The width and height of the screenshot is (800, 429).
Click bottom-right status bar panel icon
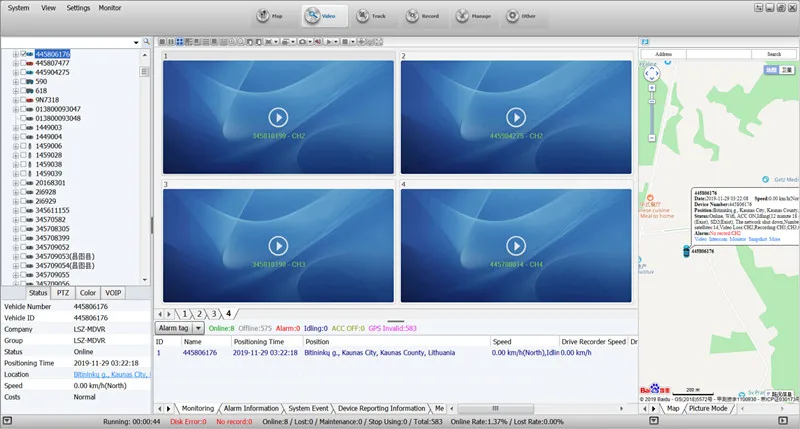783,421
